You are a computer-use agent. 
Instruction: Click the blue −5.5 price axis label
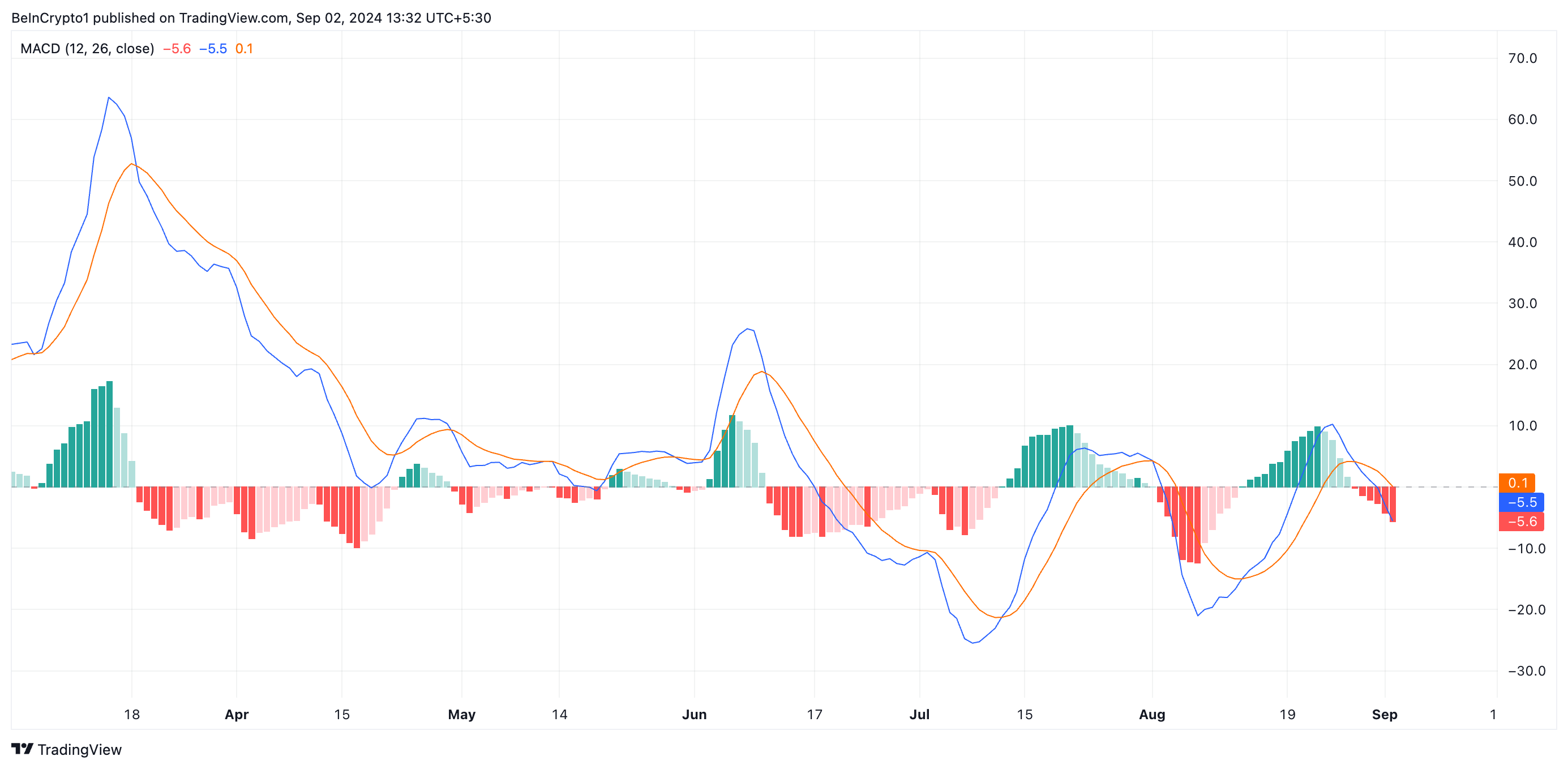tap(1522, 502)
